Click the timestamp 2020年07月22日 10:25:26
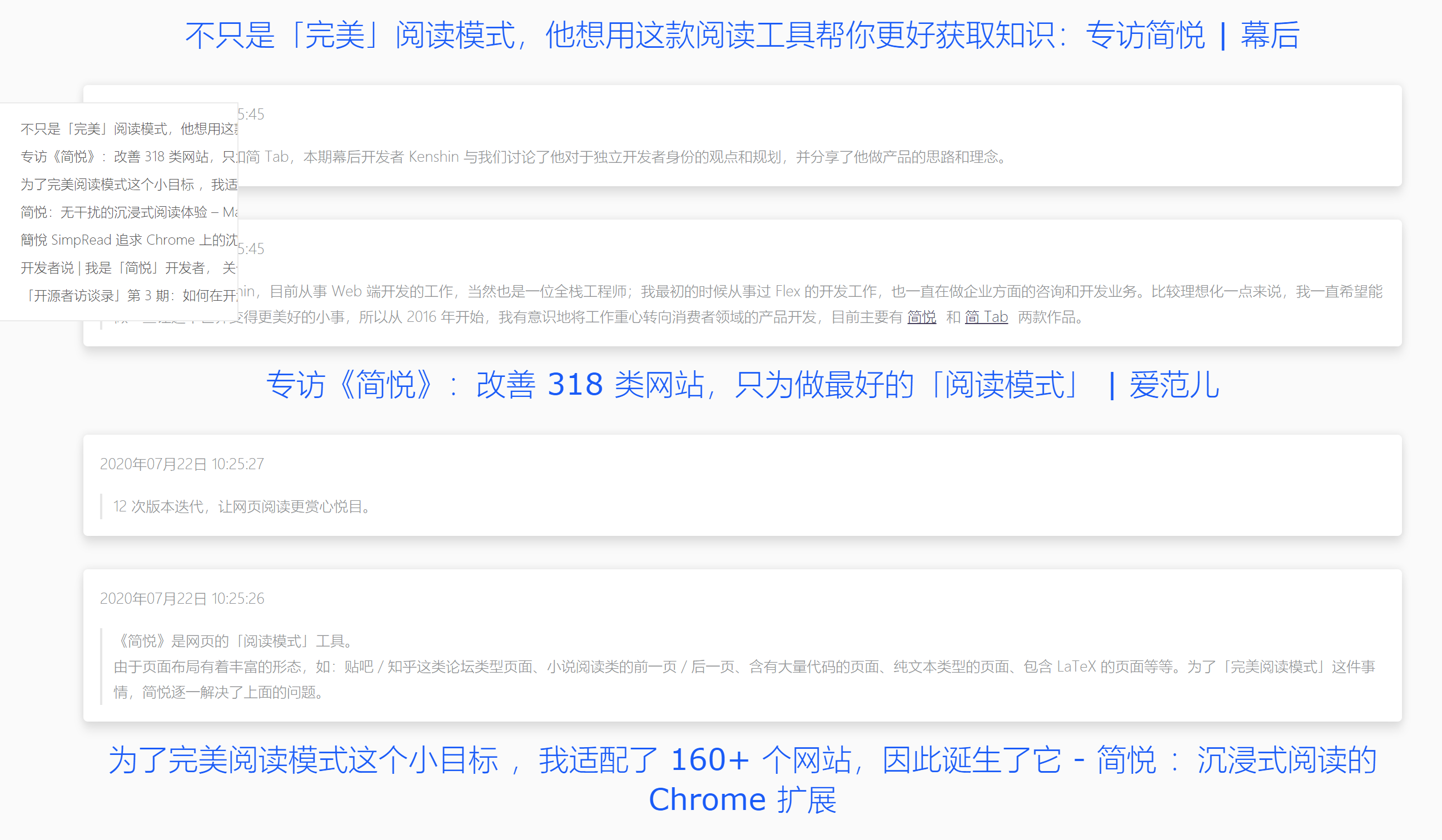This screenshot has width=1442, height=840. (182, 599)
